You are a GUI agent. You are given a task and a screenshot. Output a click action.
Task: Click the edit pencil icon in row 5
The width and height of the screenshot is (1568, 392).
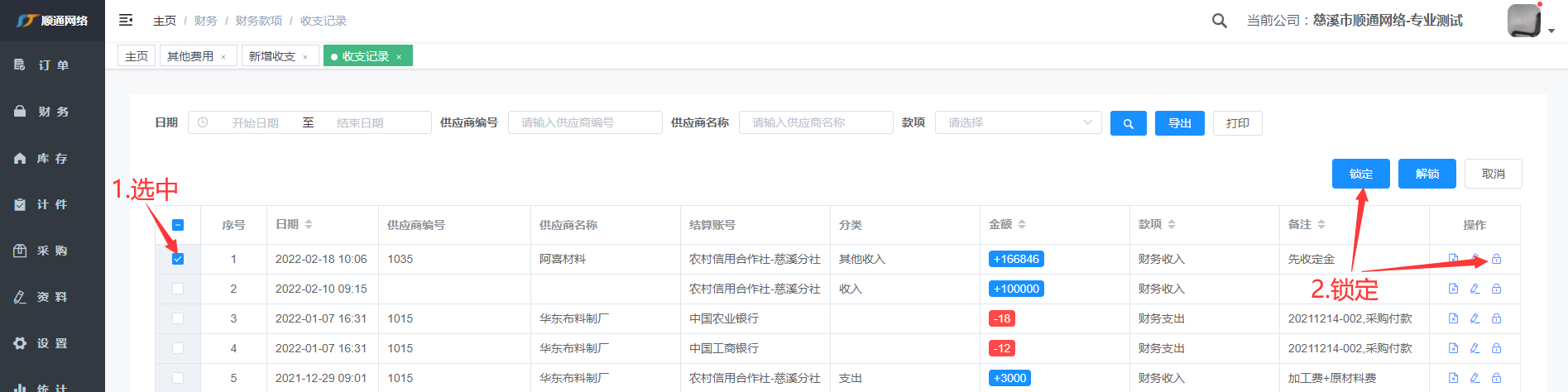(1474, 378)
